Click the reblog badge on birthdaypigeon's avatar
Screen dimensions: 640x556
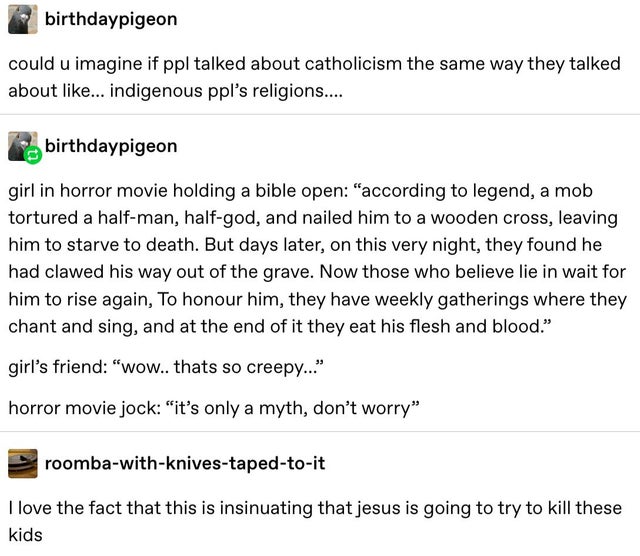coord(32,156)
